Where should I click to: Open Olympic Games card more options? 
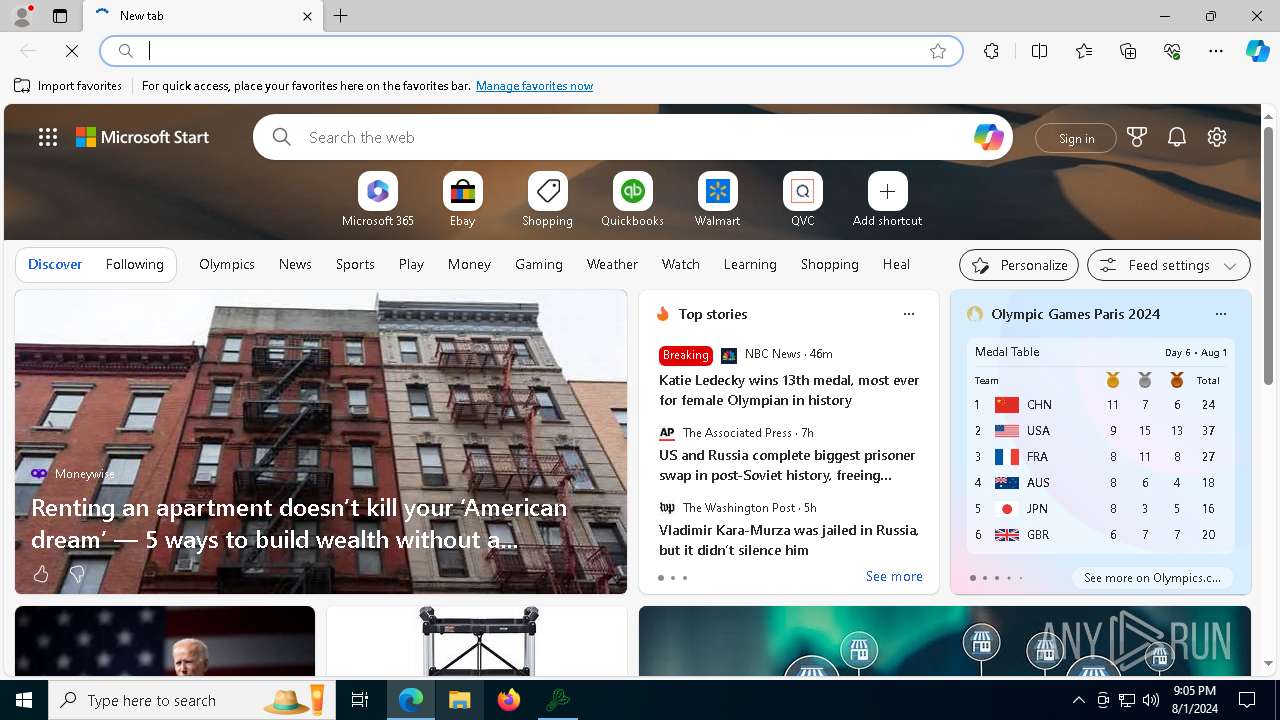point(1220,314)
